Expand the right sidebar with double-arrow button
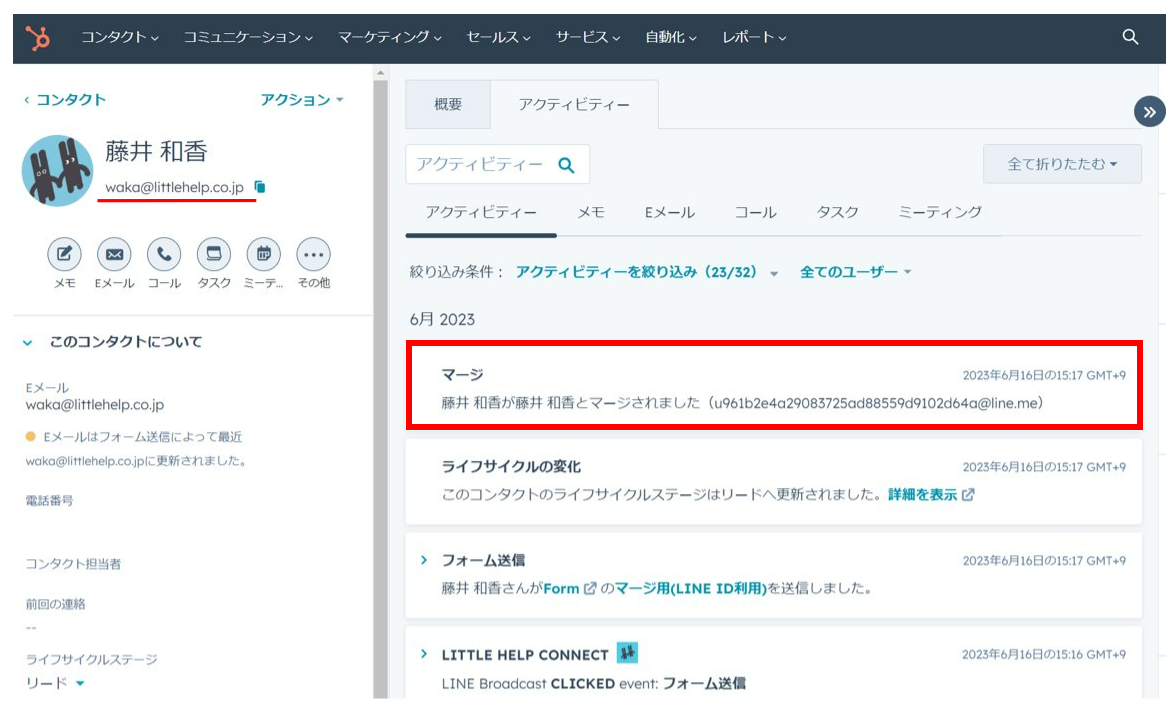This screenshot has width=1172, height=710. click(x=1149, y=112)
